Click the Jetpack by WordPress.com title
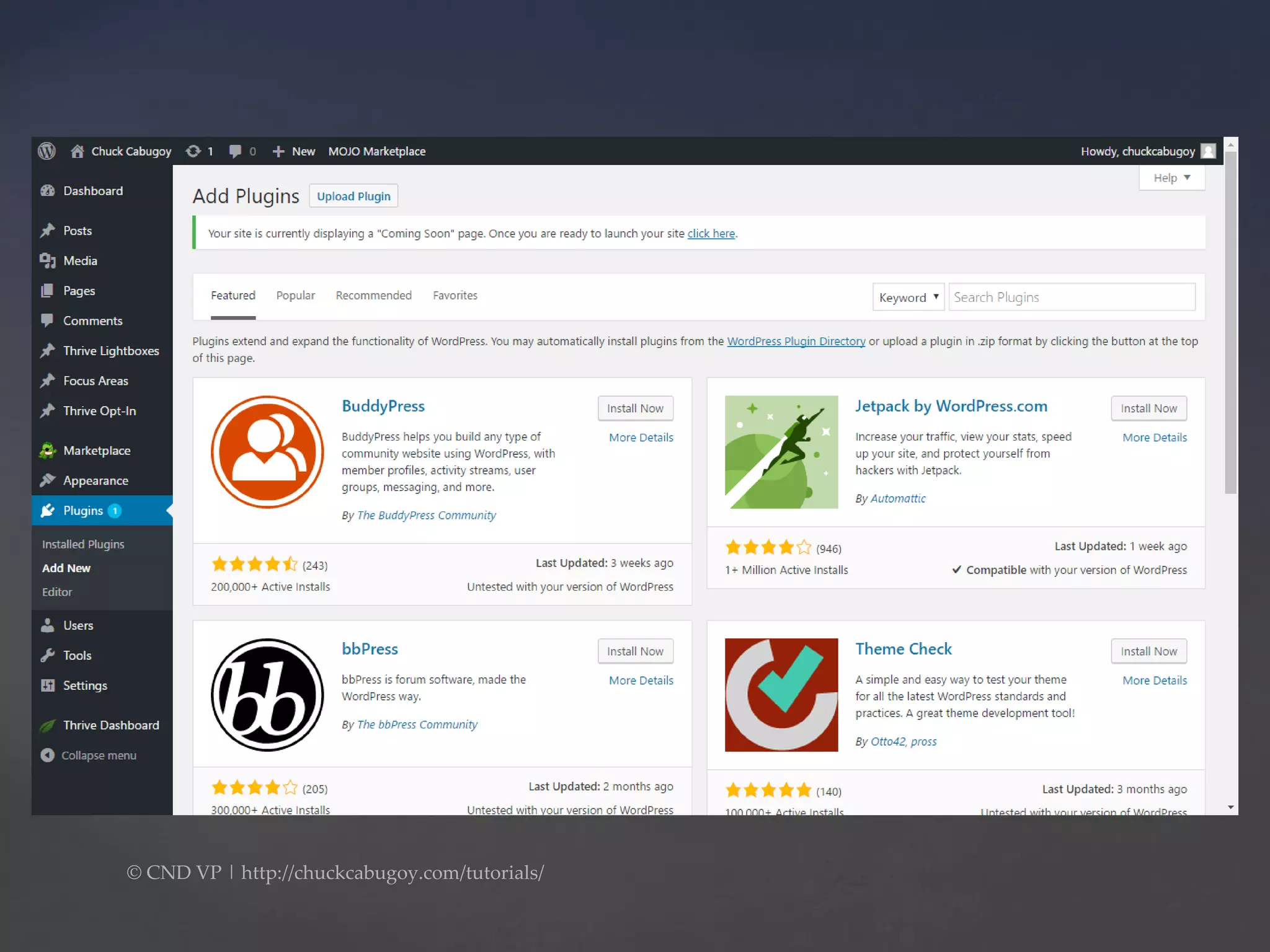The height and width of the screenshot is (952, 1270). (x=951, y=406)
